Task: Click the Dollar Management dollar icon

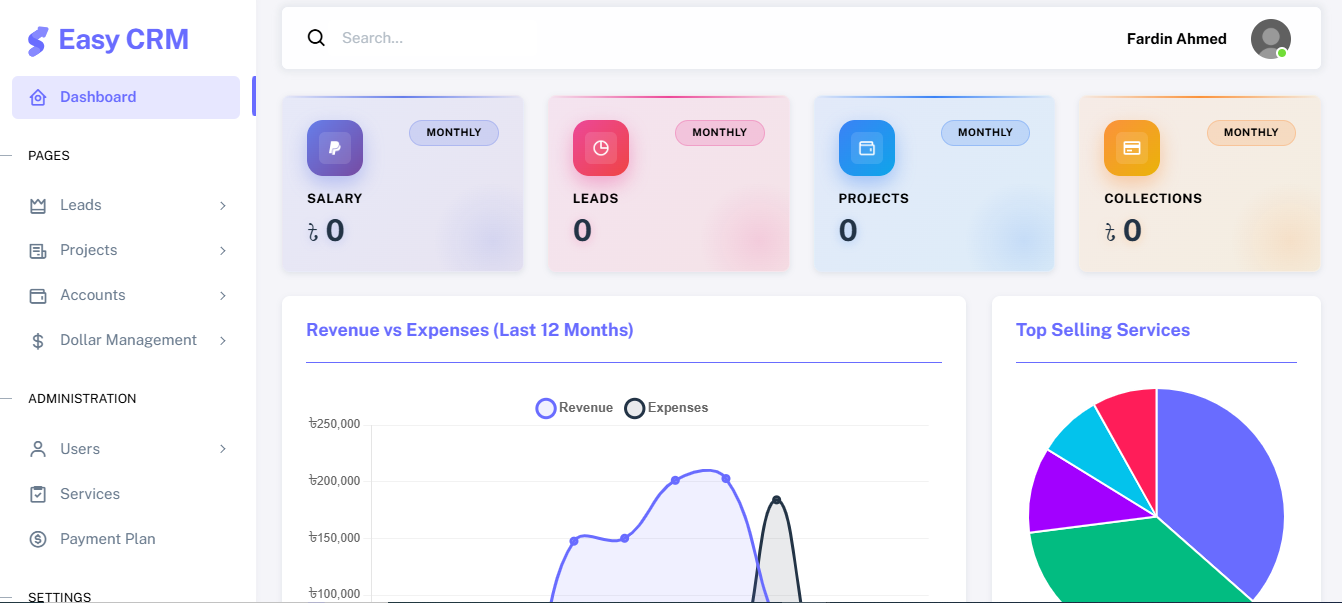Action: [36, 339]
